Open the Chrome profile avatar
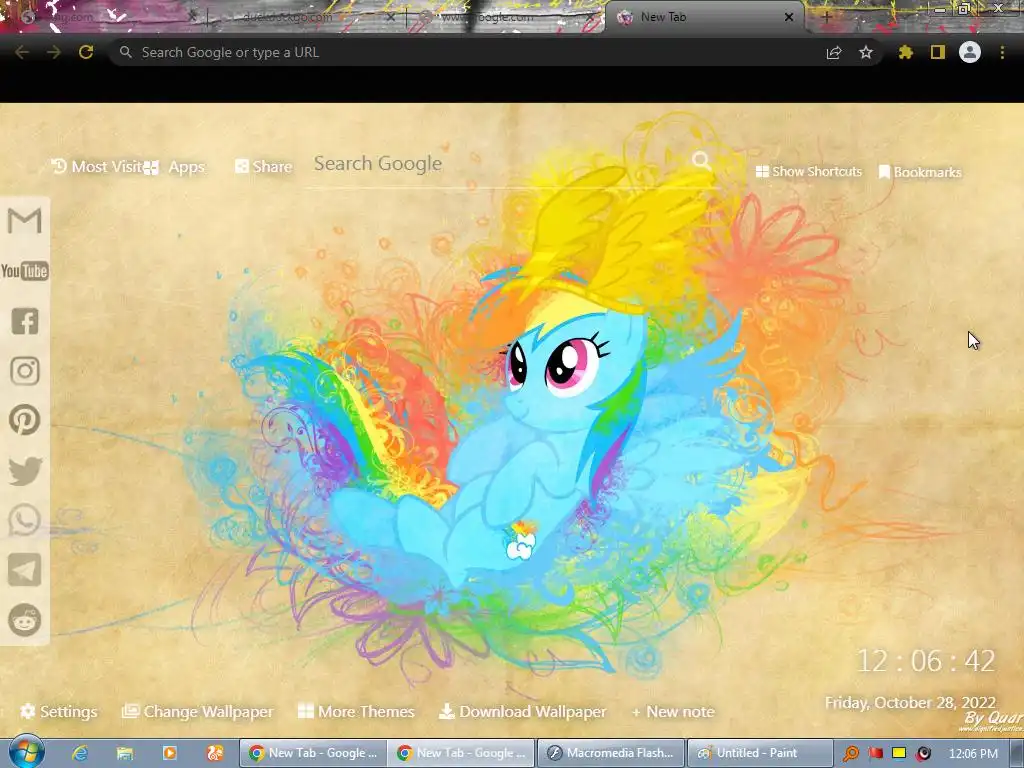Viewport: 1024px width, 768px height. pos(970,52)
